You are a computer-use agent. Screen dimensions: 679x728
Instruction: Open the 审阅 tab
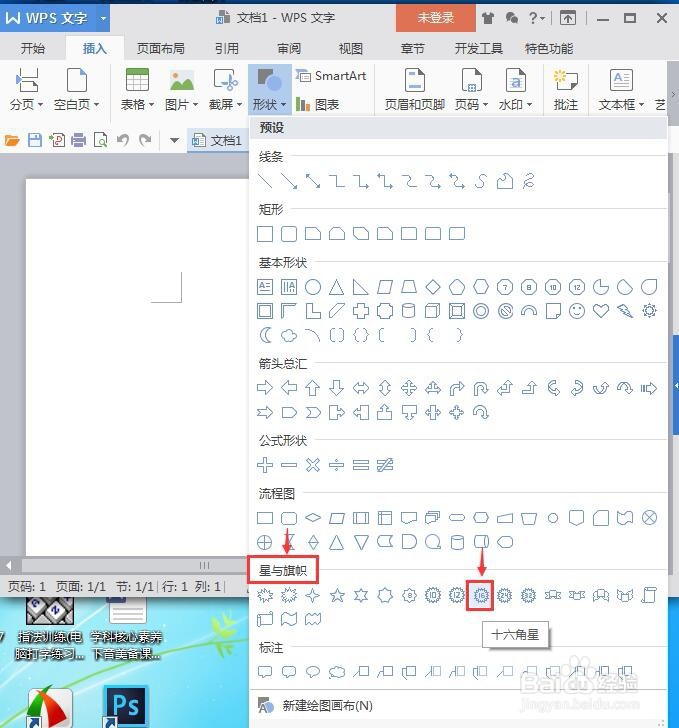coord(289,48)
